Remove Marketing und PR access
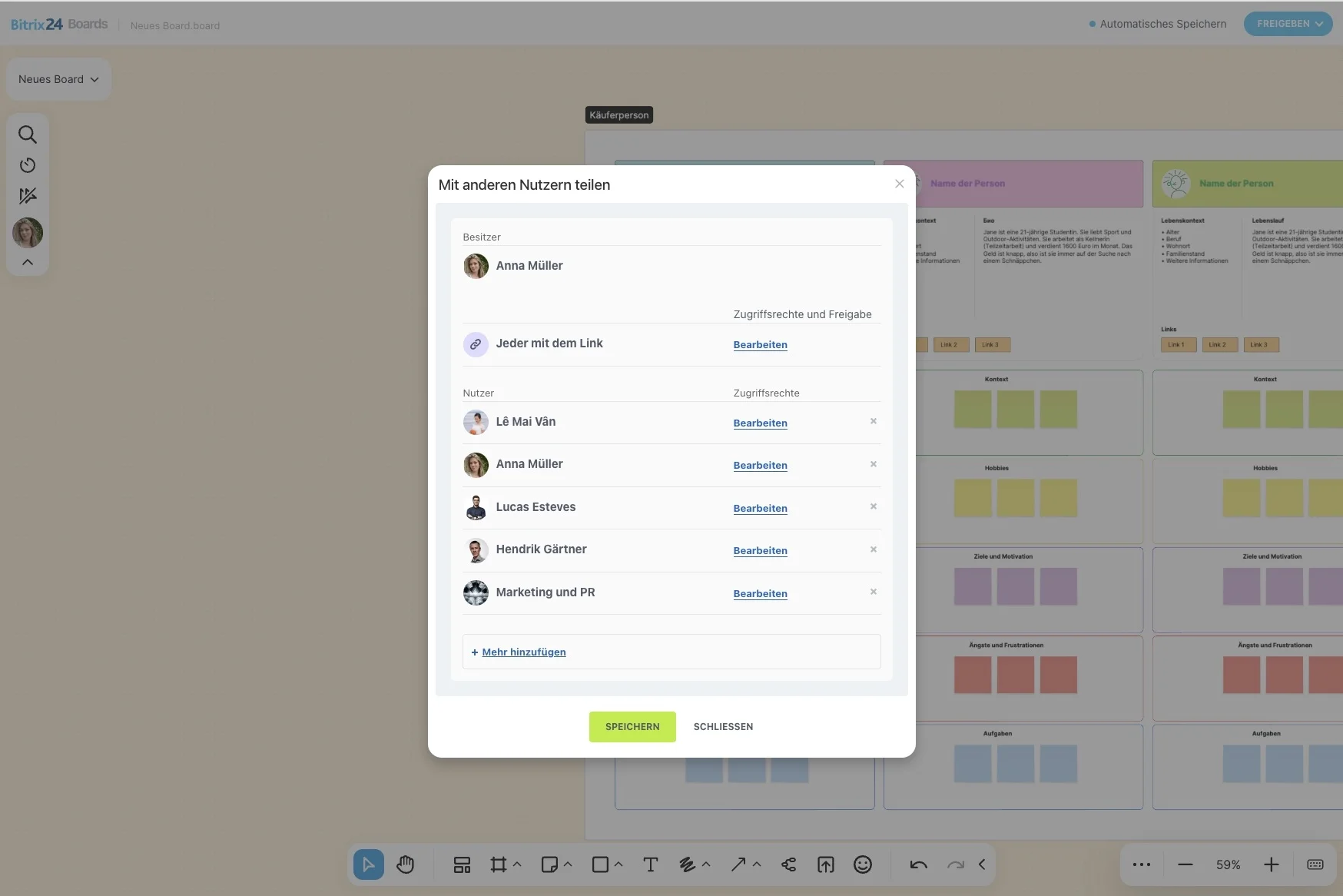 tap(874, 592)
